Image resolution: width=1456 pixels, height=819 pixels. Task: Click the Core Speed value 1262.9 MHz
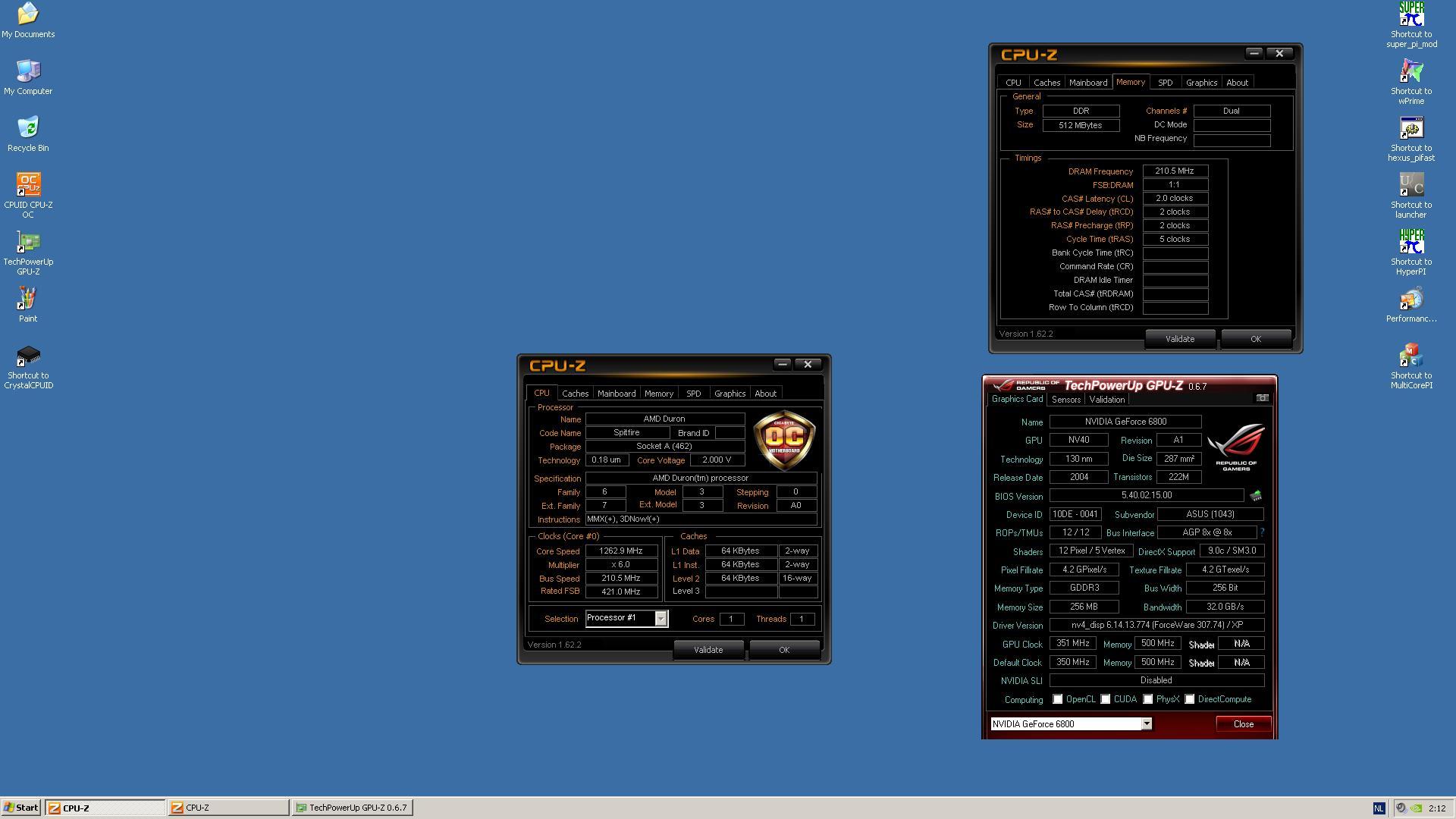[x=621, y=551]
